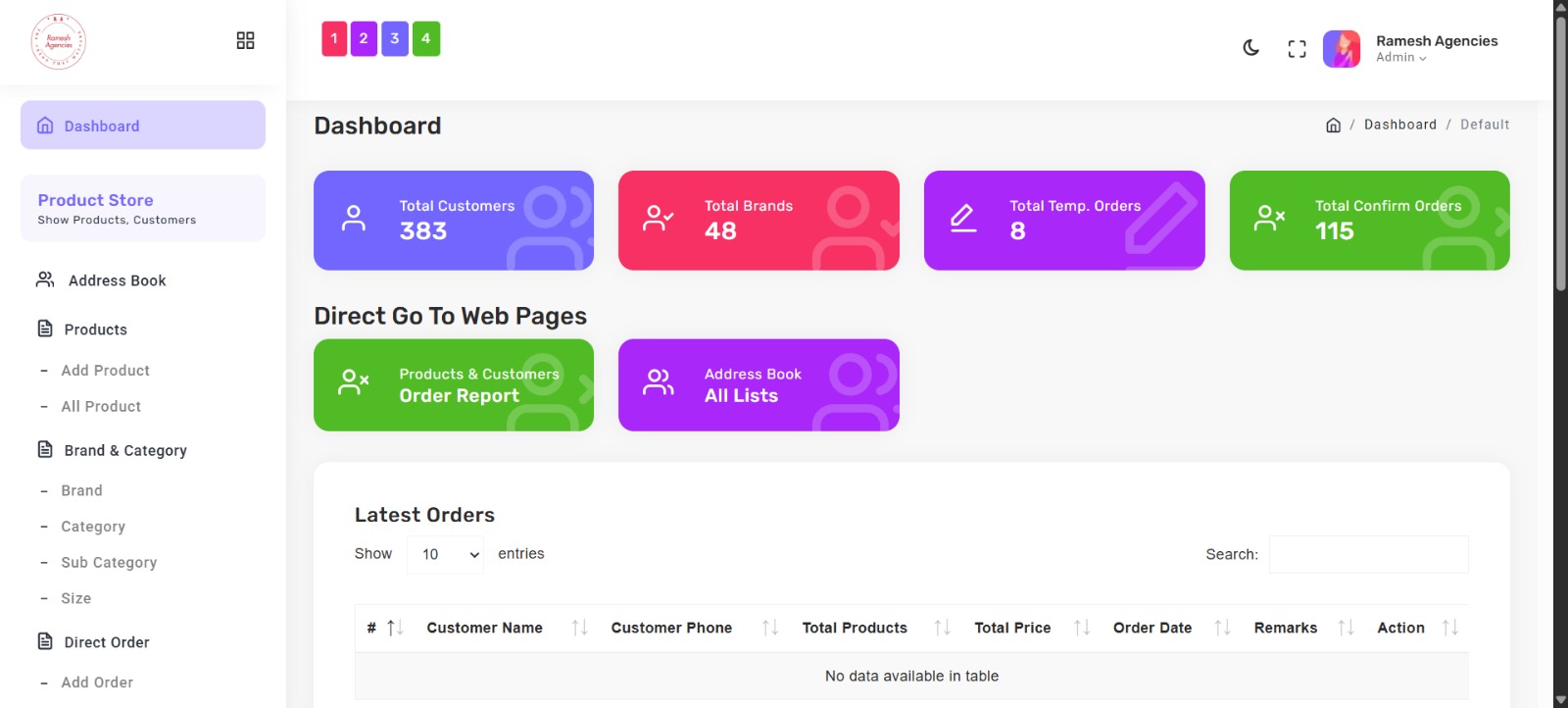
Task: Click the purple number 2 shortcut
Action: (364, 39)
